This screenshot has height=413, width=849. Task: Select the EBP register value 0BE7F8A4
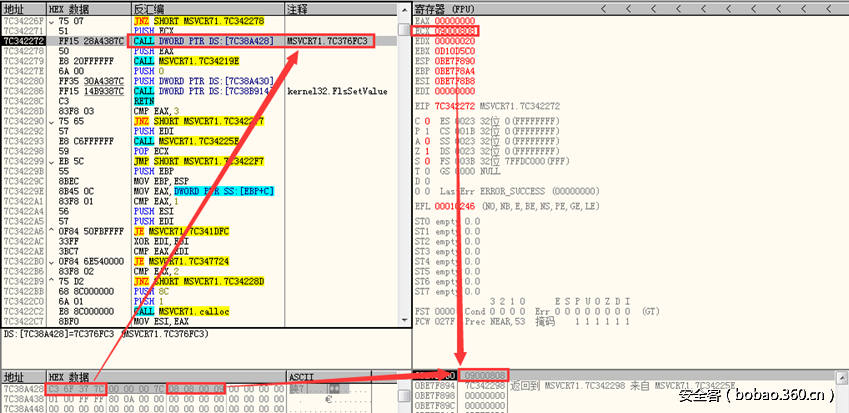pyautogui.click(x=456, y=71)
